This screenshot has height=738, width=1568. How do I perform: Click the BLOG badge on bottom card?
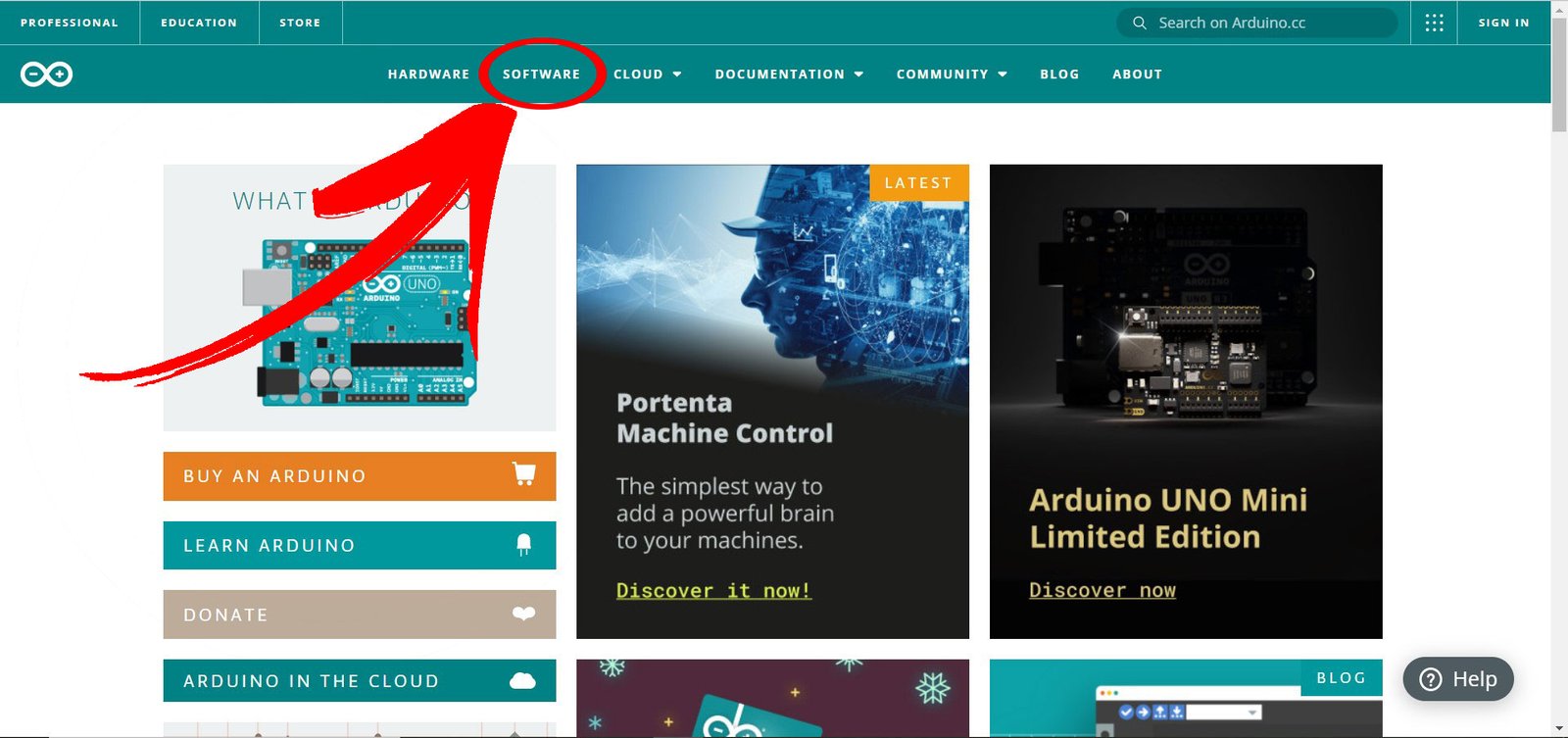(x=1342, y=677)
